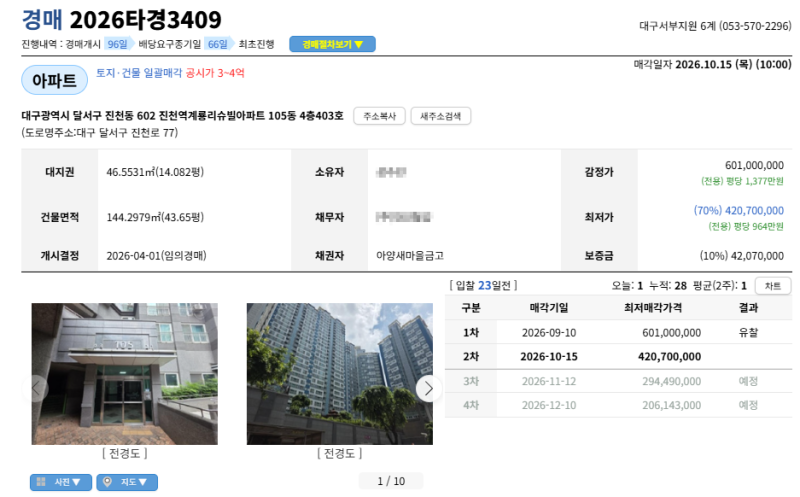Viewport: 800px width, 497px height.
Task: Open the apartment tower 전경도 thumbnail
Action: pyautogui.click(x=340, y=374)
